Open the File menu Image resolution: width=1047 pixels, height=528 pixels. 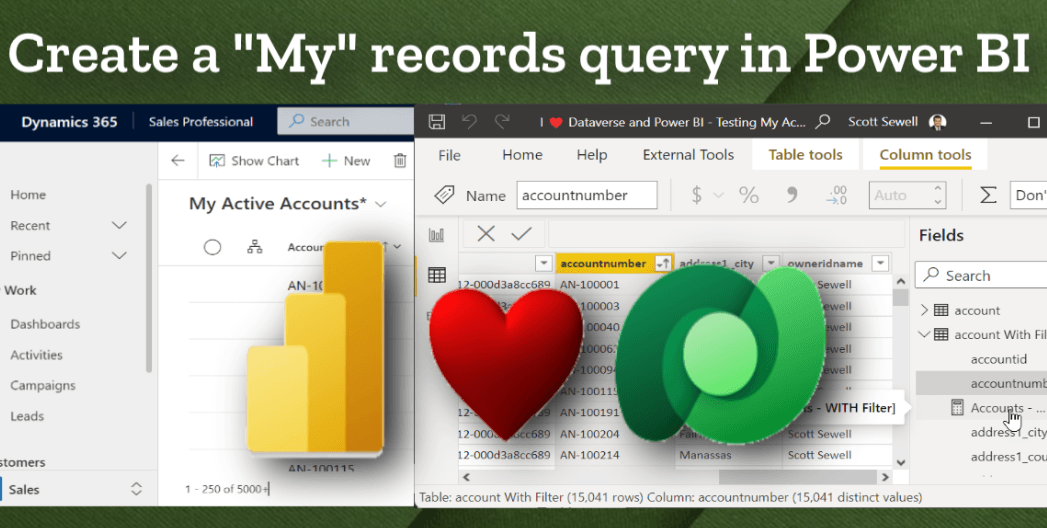tap(449, 155)
